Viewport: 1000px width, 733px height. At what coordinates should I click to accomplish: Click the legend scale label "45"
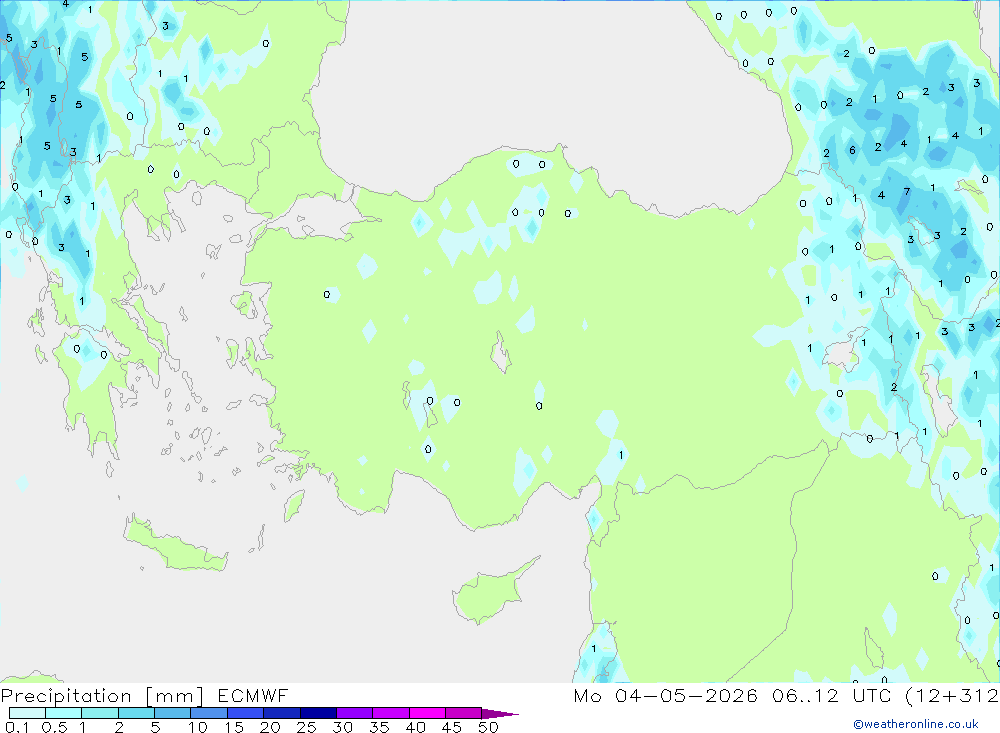point(452,727)
